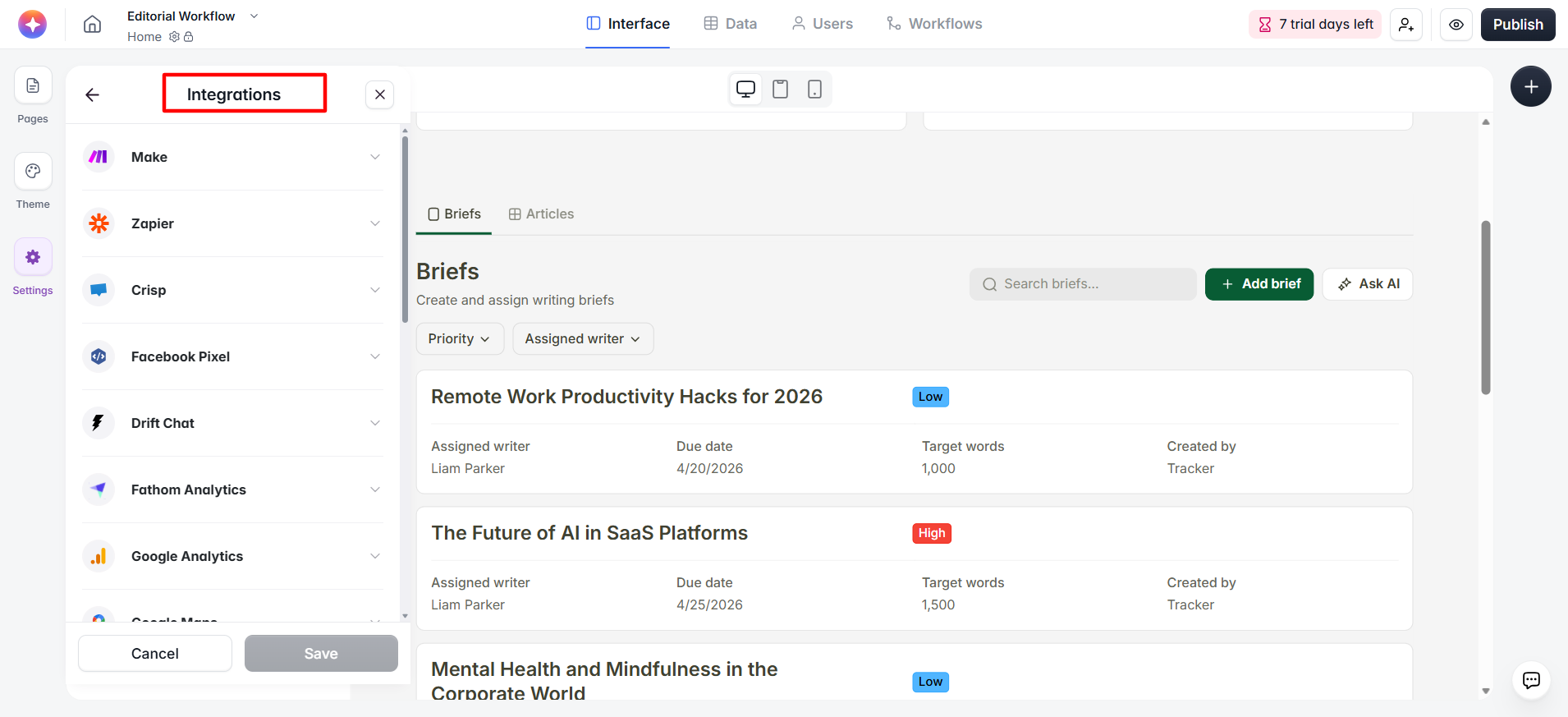This screenshot has width=1568, height=717.
Task: Click the High priority badge
Action: (x=932, y=533)
